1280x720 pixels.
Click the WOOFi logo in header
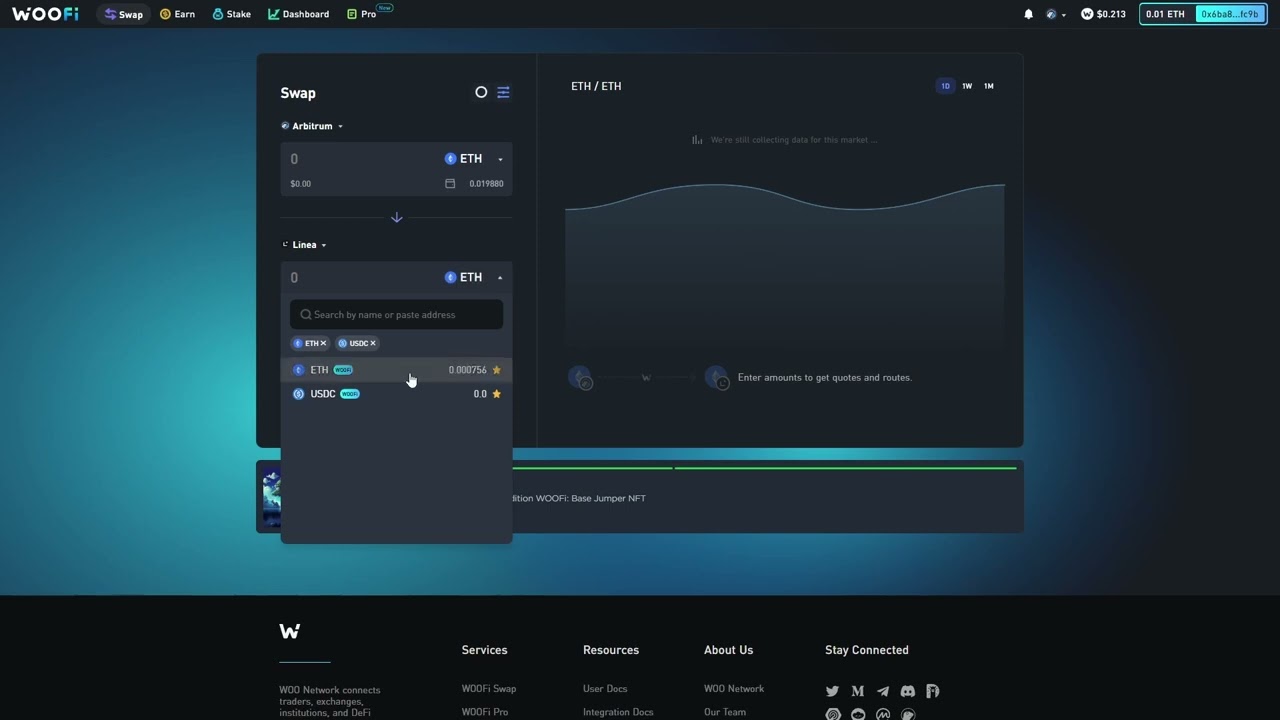click(x=45, y=14)
